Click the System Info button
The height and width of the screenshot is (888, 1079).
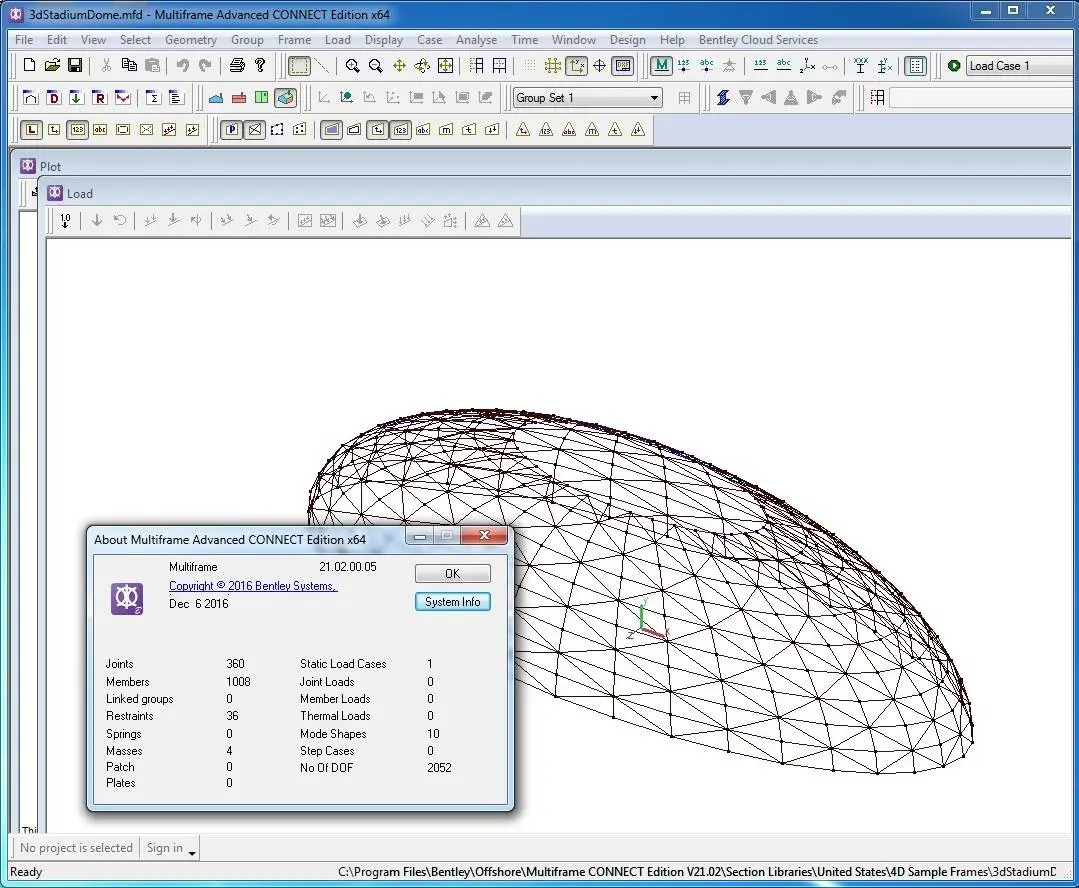click(453, 602)
